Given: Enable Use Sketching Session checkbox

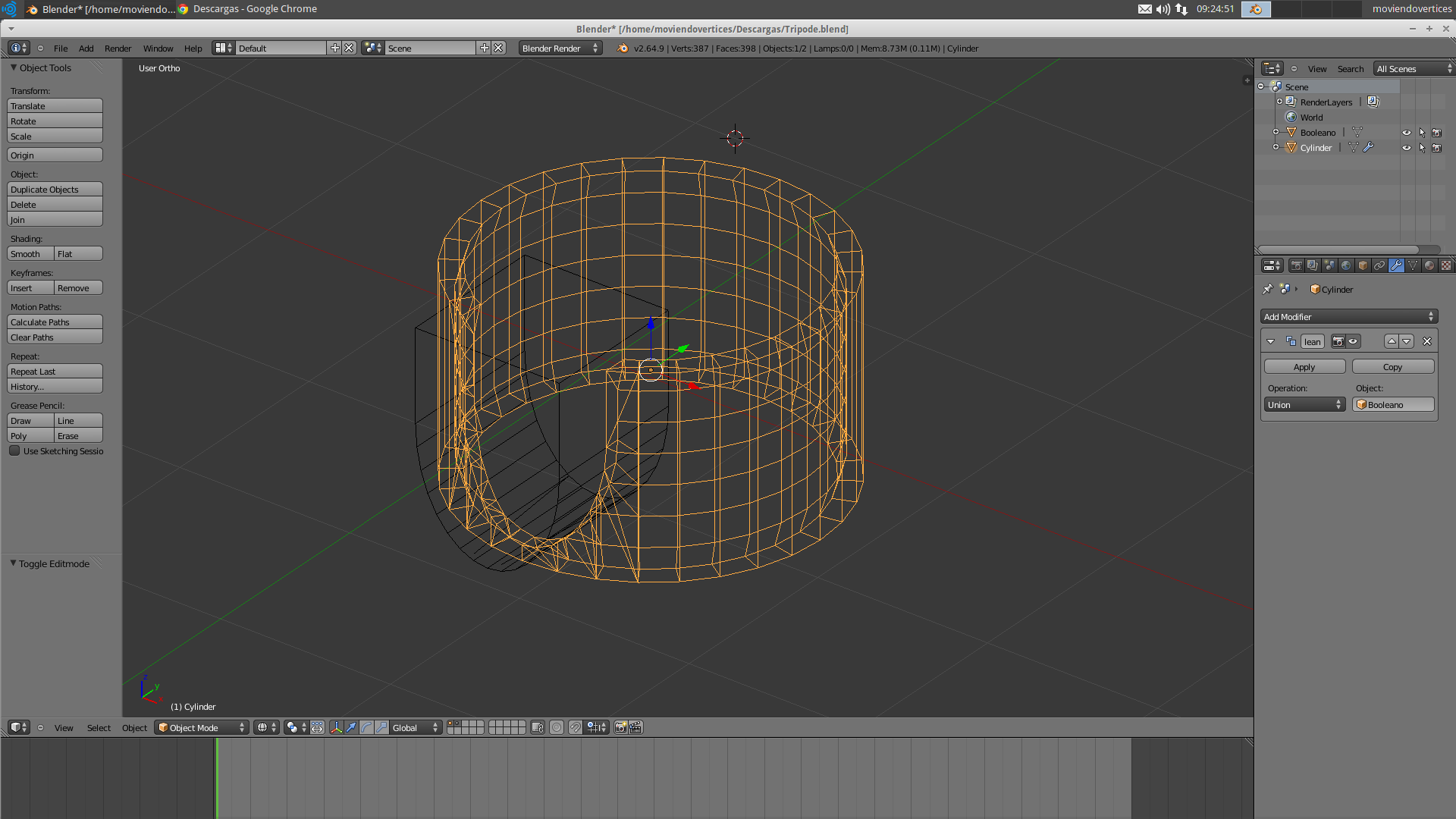Looking at the screenshot, I should 14,450.
